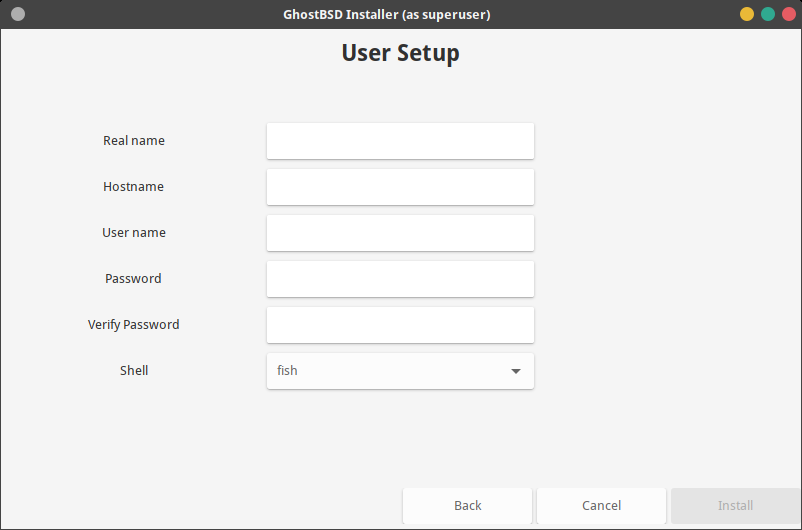Cancel the GhostBSD installation
This screenshot has width=802, height=530.
[602, 505]
